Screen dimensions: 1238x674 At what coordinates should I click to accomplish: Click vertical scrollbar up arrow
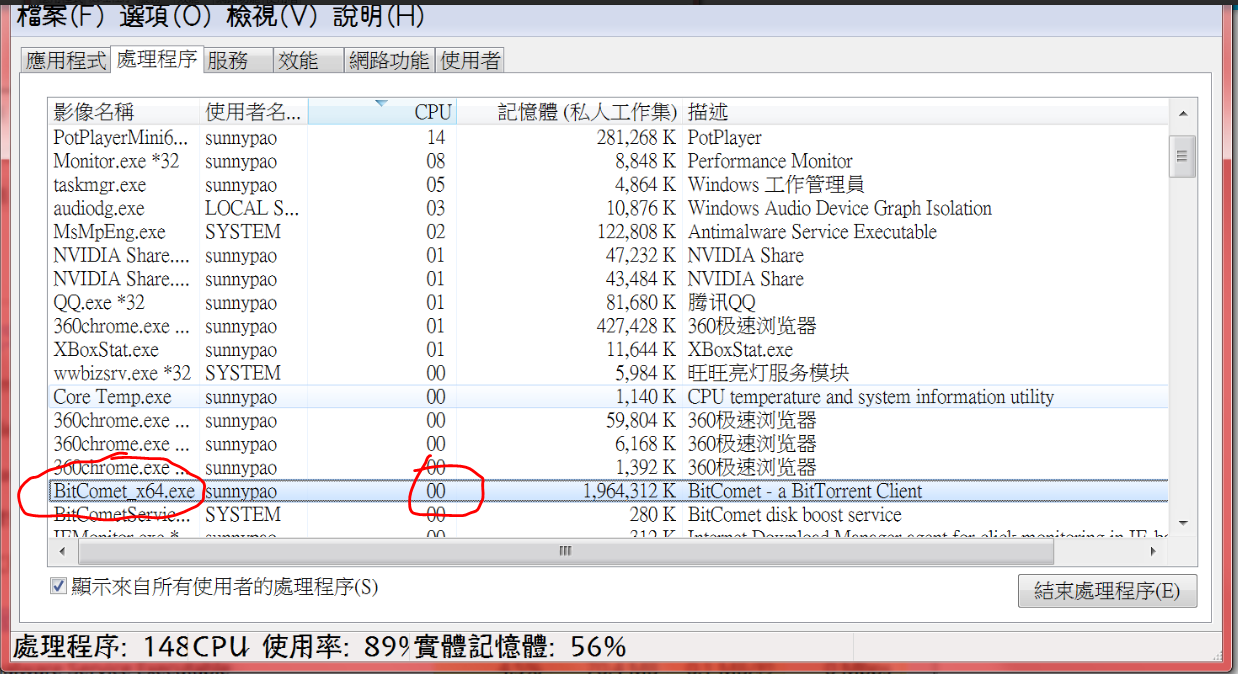click(1183, 113)
